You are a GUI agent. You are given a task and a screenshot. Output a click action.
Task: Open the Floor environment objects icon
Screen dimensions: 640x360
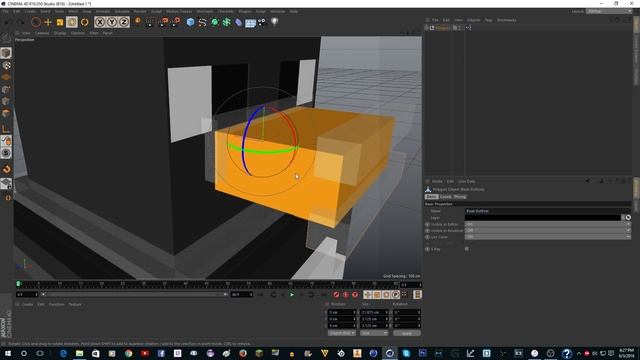click(x=250, y=22)
